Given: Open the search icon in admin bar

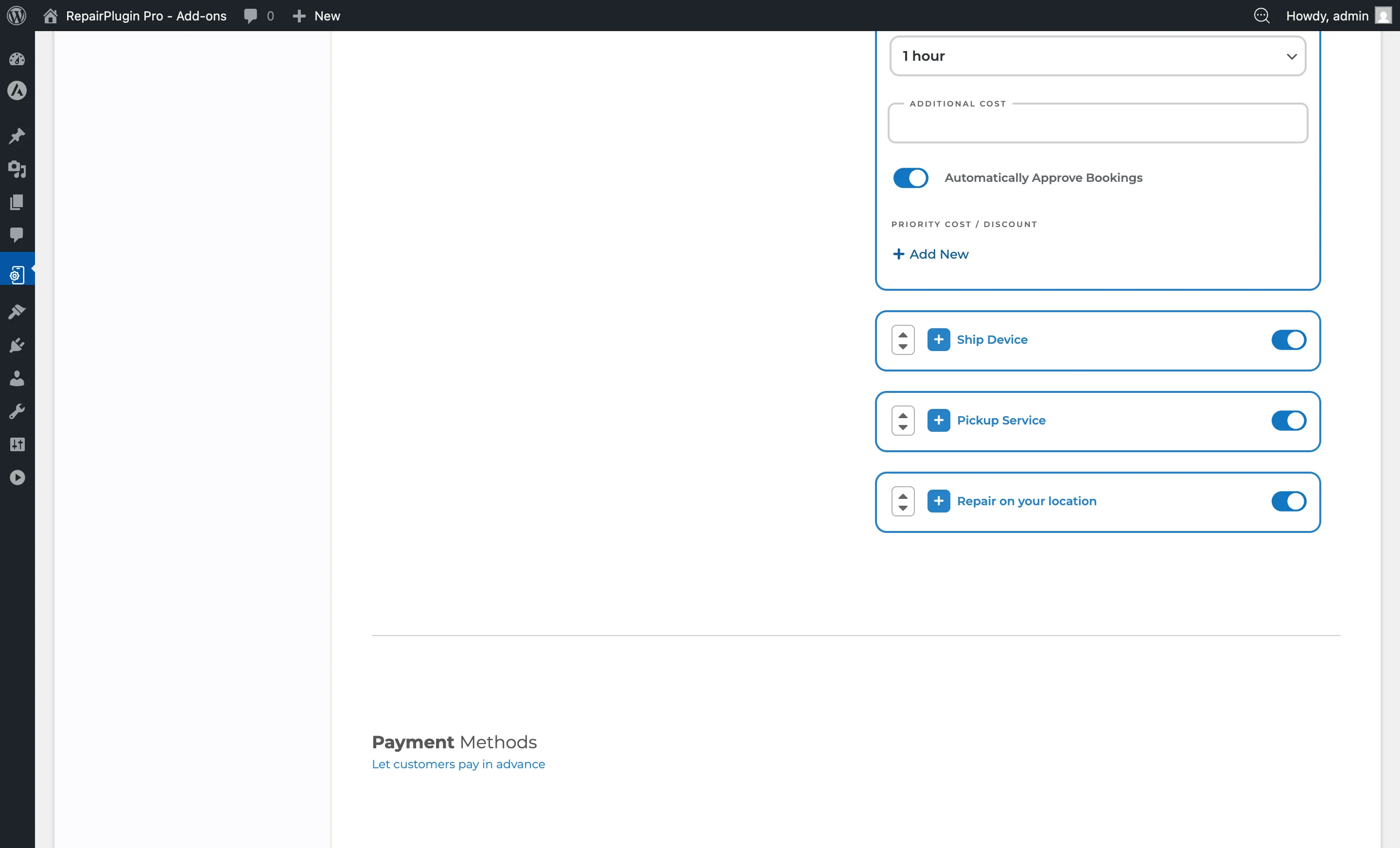Looking at the screenshot, I should 1262,16.
